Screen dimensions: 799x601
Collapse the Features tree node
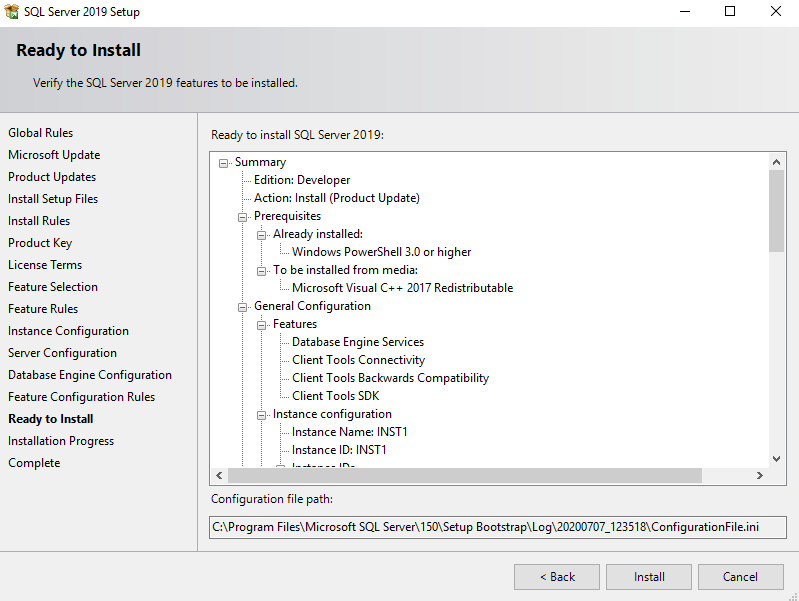pyautogui.click(x=262, y=324)
